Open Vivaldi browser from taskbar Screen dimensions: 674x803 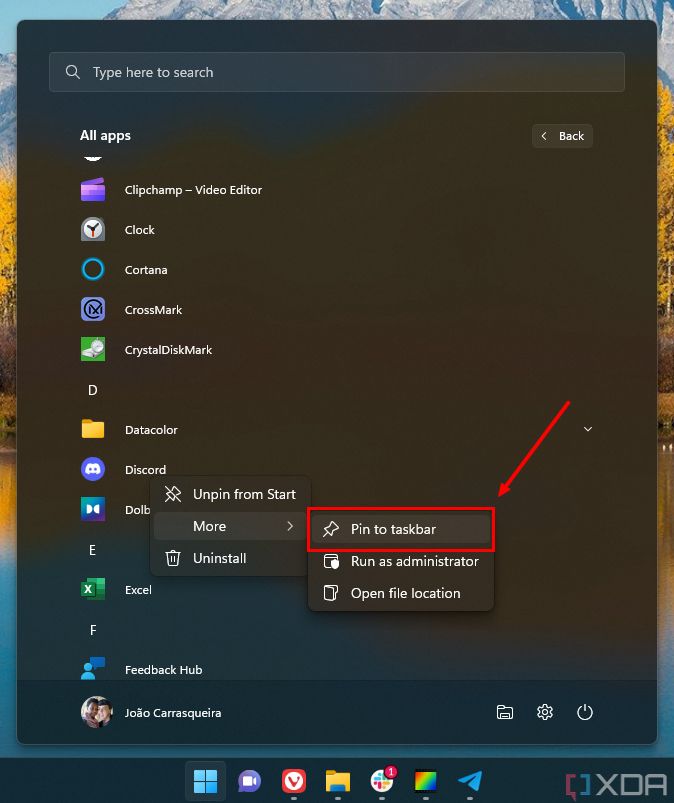pyautogui.click(x=293, y=781)
